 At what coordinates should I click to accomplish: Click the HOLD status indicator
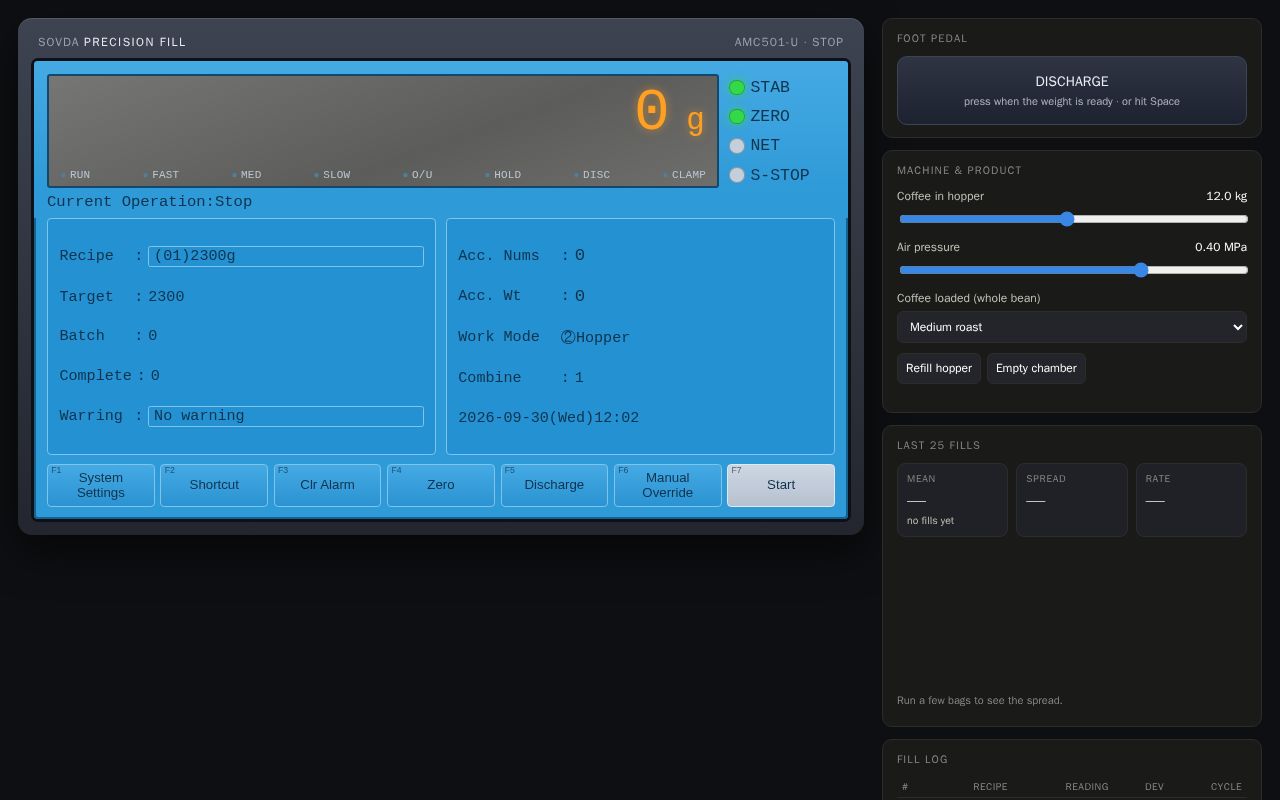[x=503, y=175]
